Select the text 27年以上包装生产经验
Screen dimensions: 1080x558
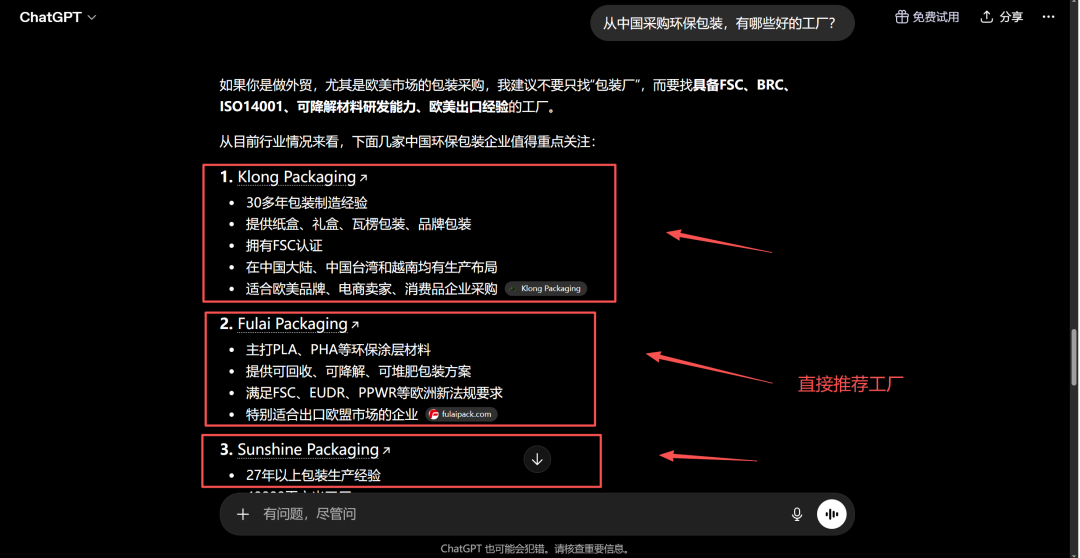click(x=313, y=475)
